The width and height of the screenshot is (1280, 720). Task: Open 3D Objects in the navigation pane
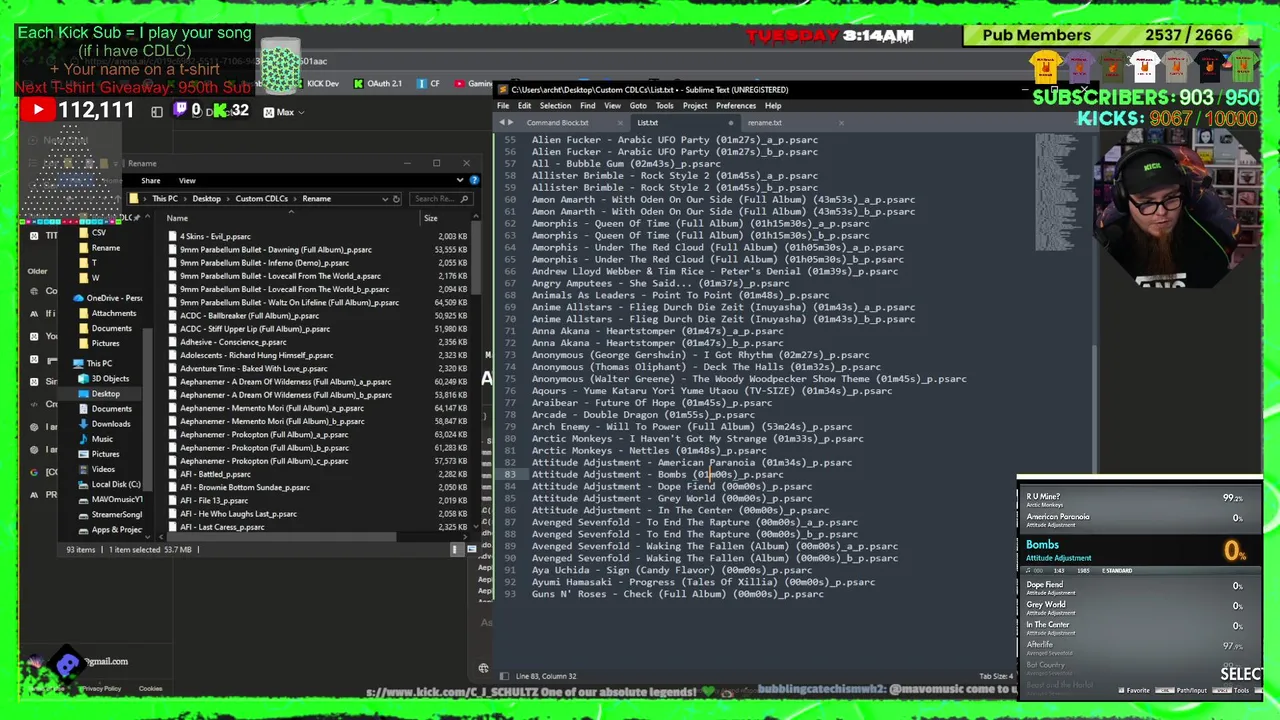[x=110, y=378]
